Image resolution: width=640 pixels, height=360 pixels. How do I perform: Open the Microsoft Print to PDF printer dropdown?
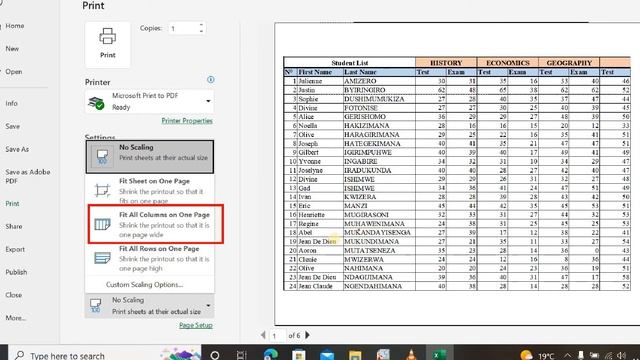[x=149, y=102]
